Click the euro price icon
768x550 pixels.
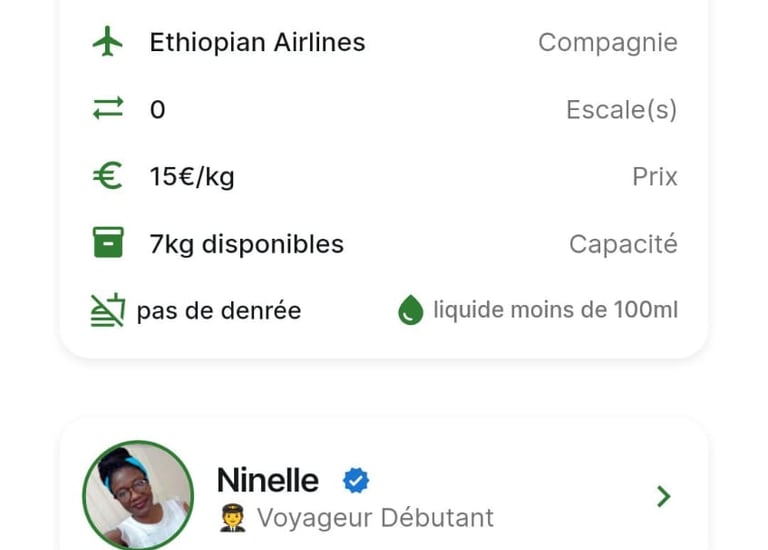coord(107,176)
